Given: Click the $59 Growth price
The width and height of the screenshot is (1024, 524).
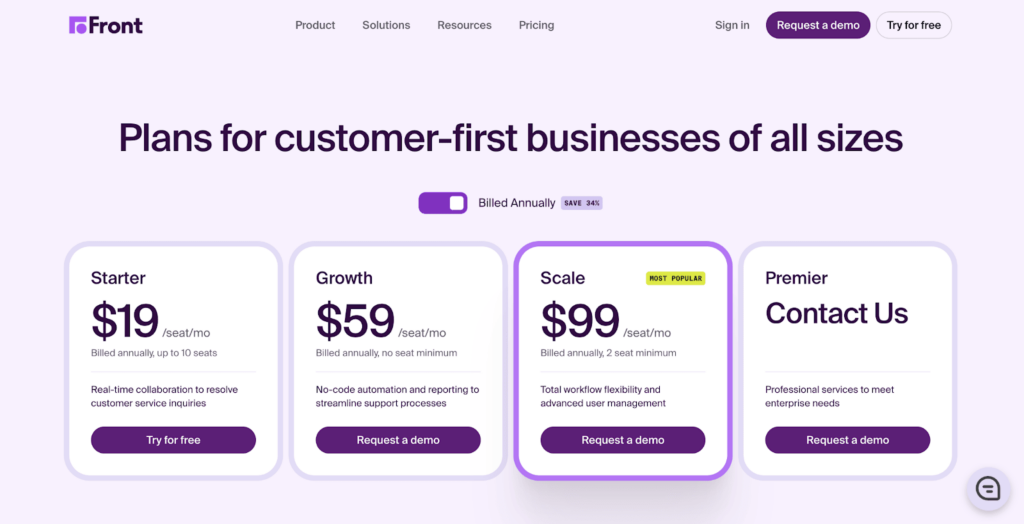Looking at the screenshot, I should pos(355,321).
